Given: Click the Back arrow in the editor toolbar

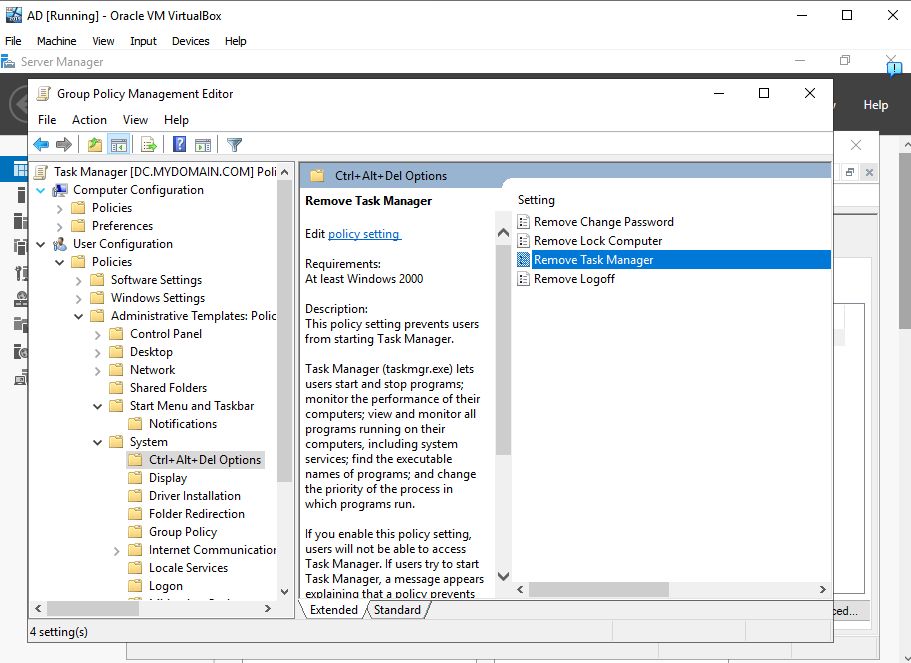Looking at the screenshot, I should 41,144.
